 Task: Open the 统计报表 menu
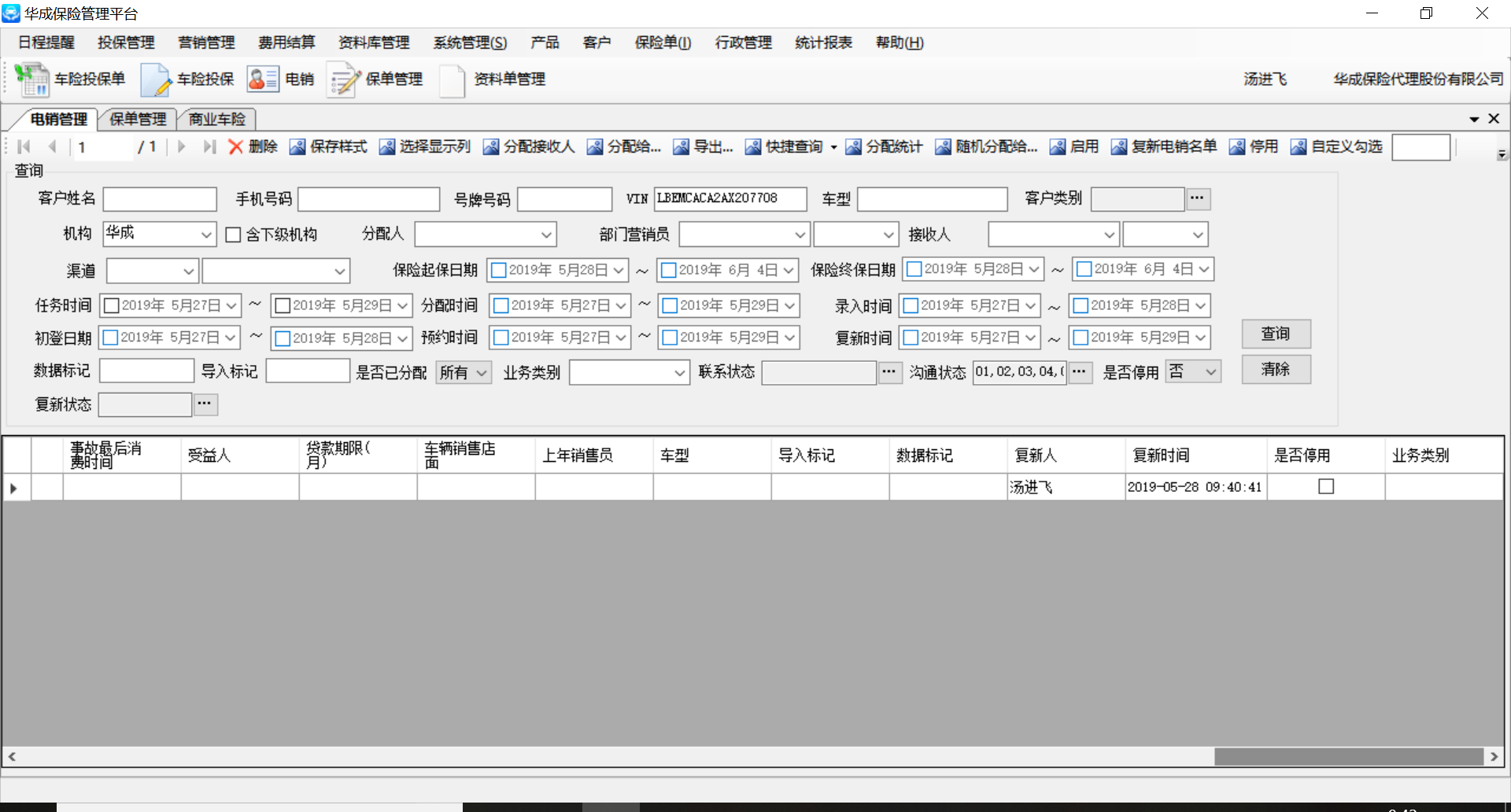(x=823, y=42)
